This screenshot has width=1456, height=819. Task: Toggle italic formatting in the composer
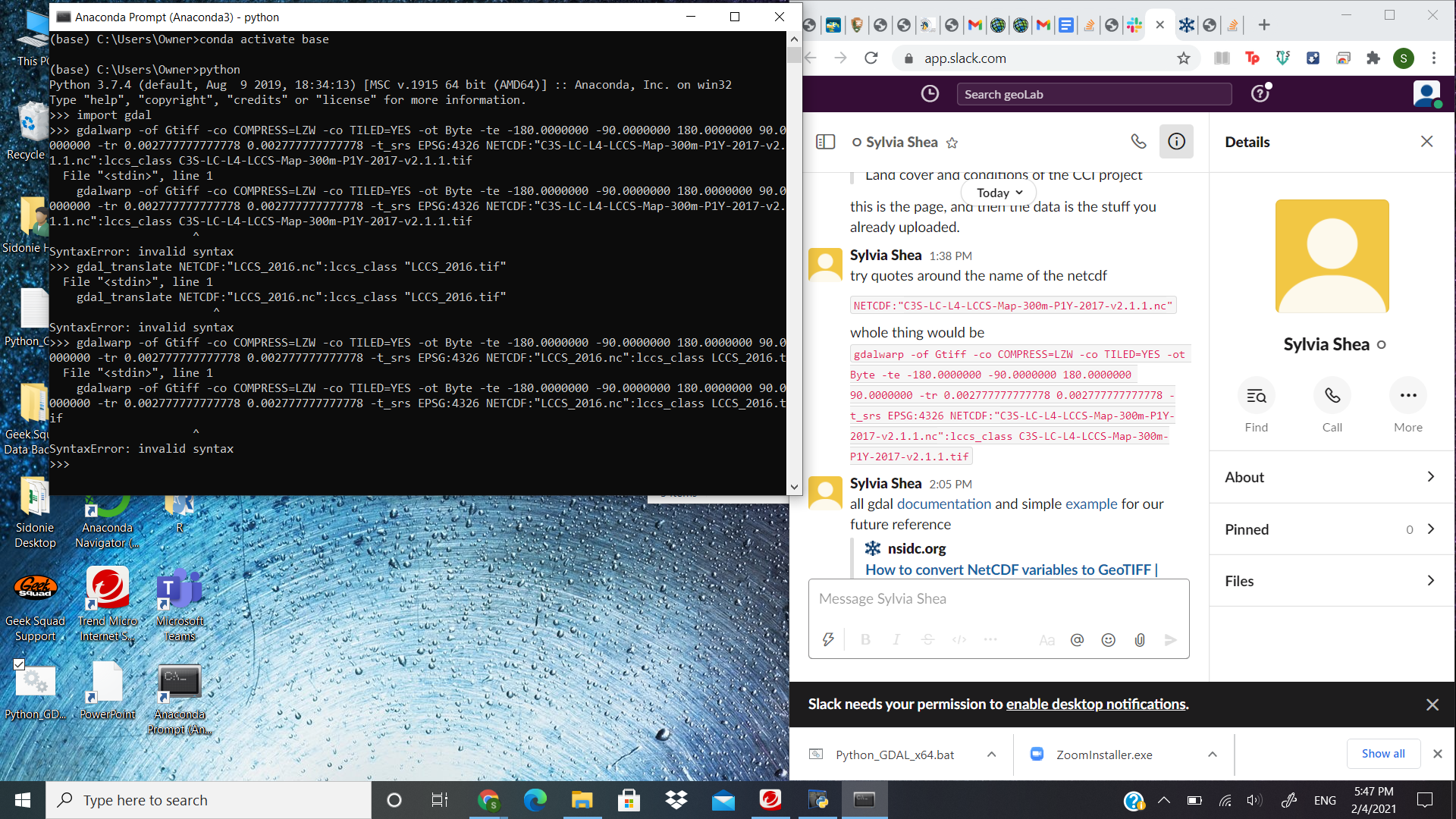tap(896, 639)
